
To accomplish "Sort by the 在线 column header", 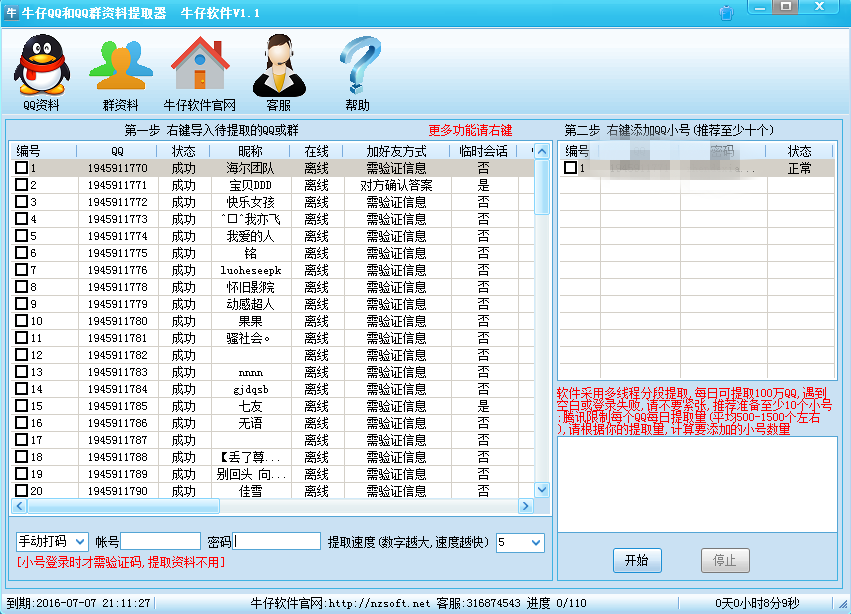I will 316,151.
